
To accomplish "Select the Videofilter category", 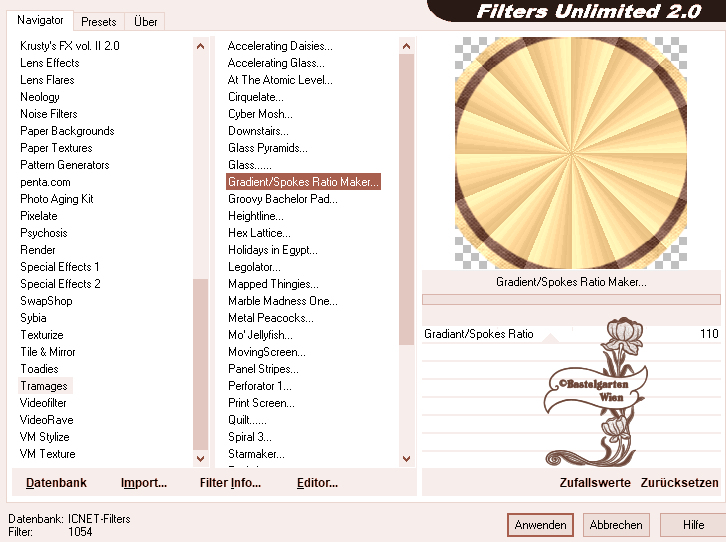I will pyautogui.click(x=43, y=403).
